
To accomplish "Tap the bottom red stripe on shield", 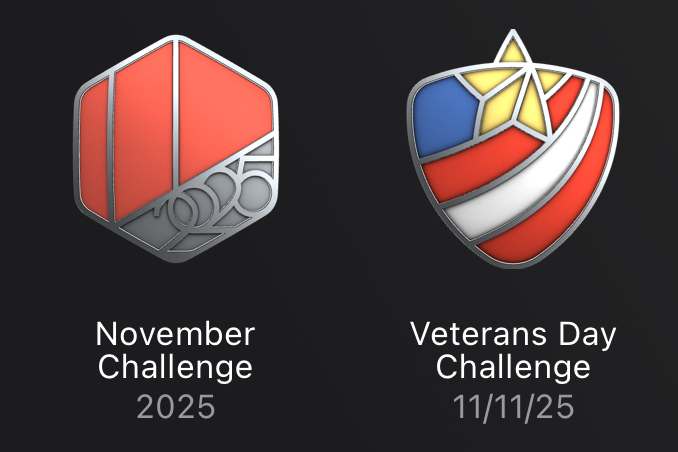I will pos(562,208).
